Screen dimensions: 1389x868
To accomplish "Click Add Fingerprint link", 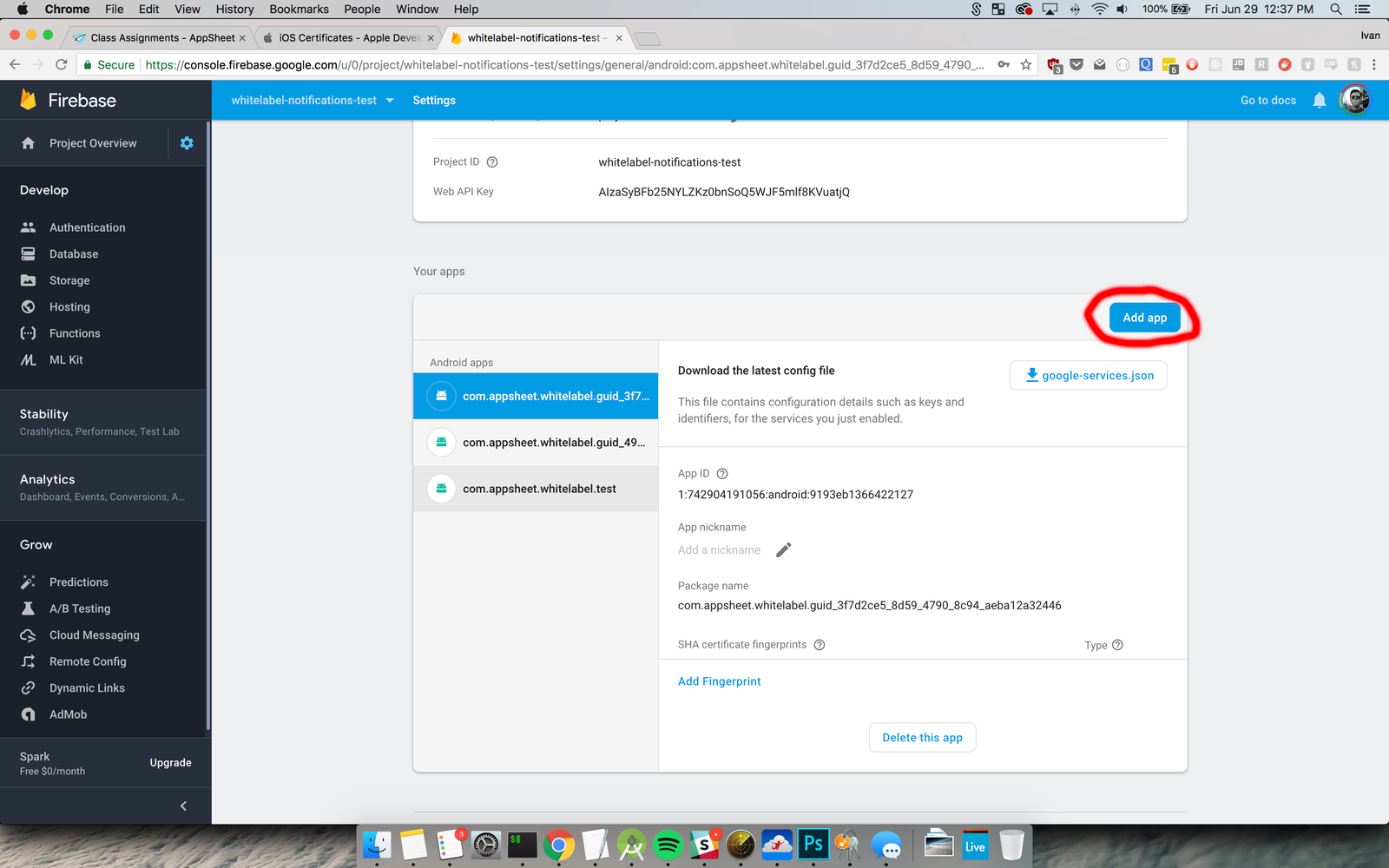I will pos(719,681).
